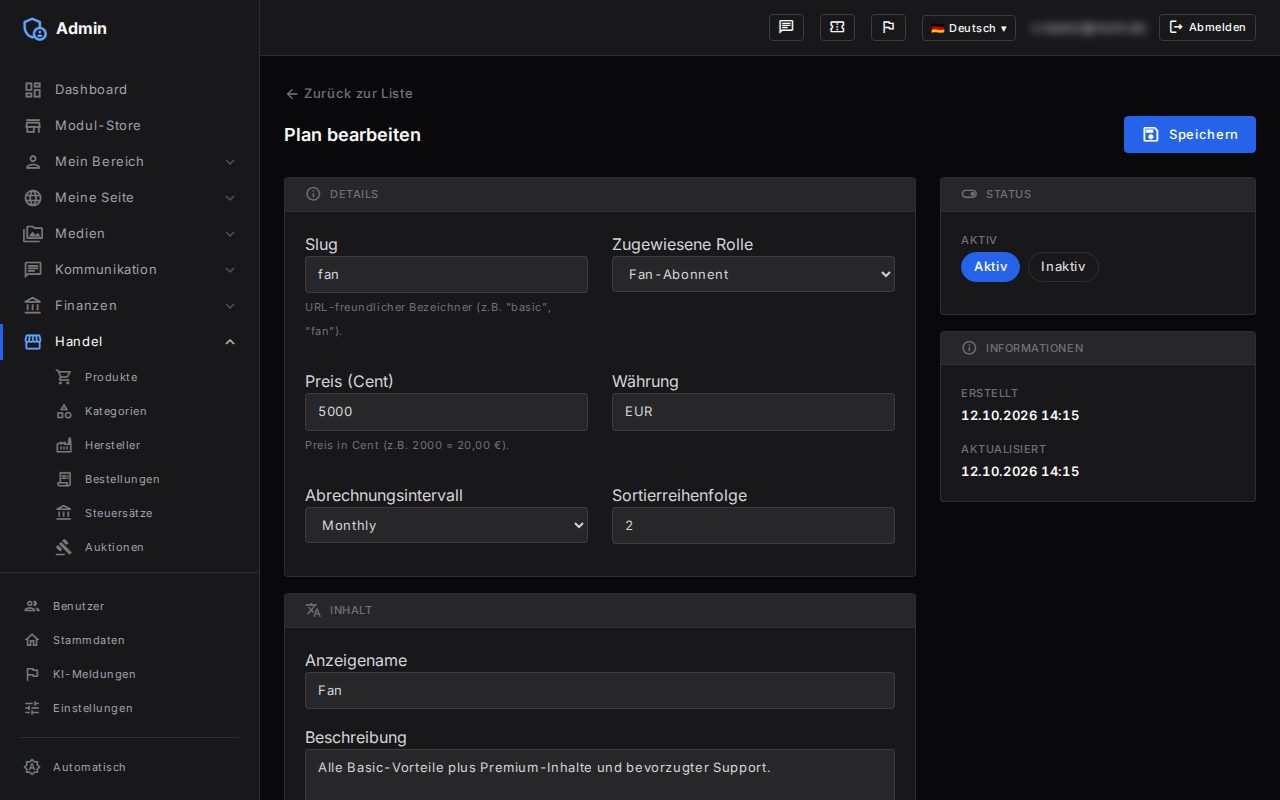Click the Speichern button

click(x=1189, y=134)
